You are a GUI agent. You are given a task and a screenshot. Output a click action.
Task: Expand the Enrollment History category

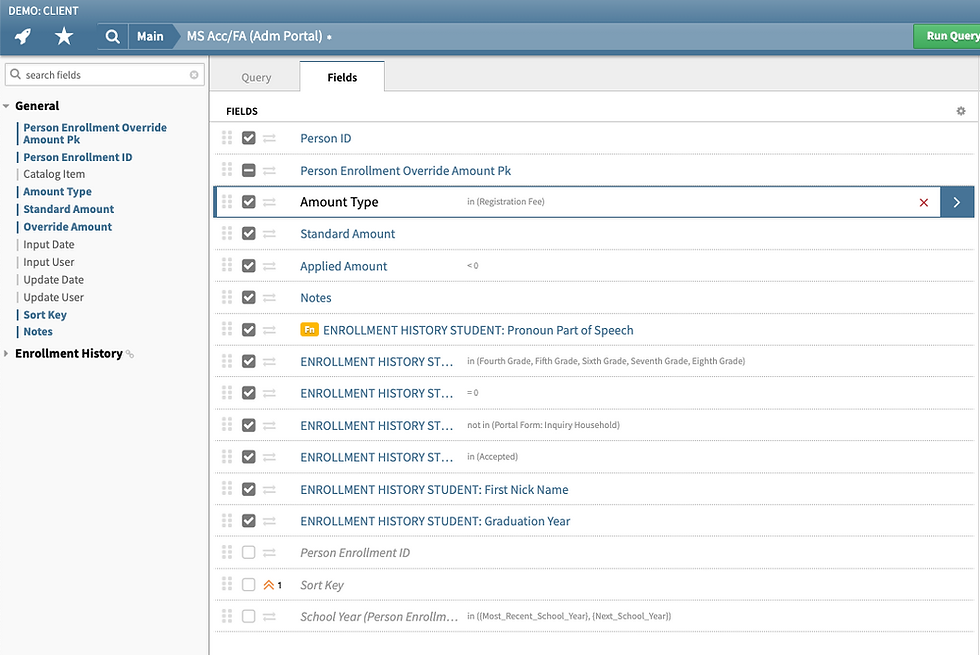coord(6,354)
